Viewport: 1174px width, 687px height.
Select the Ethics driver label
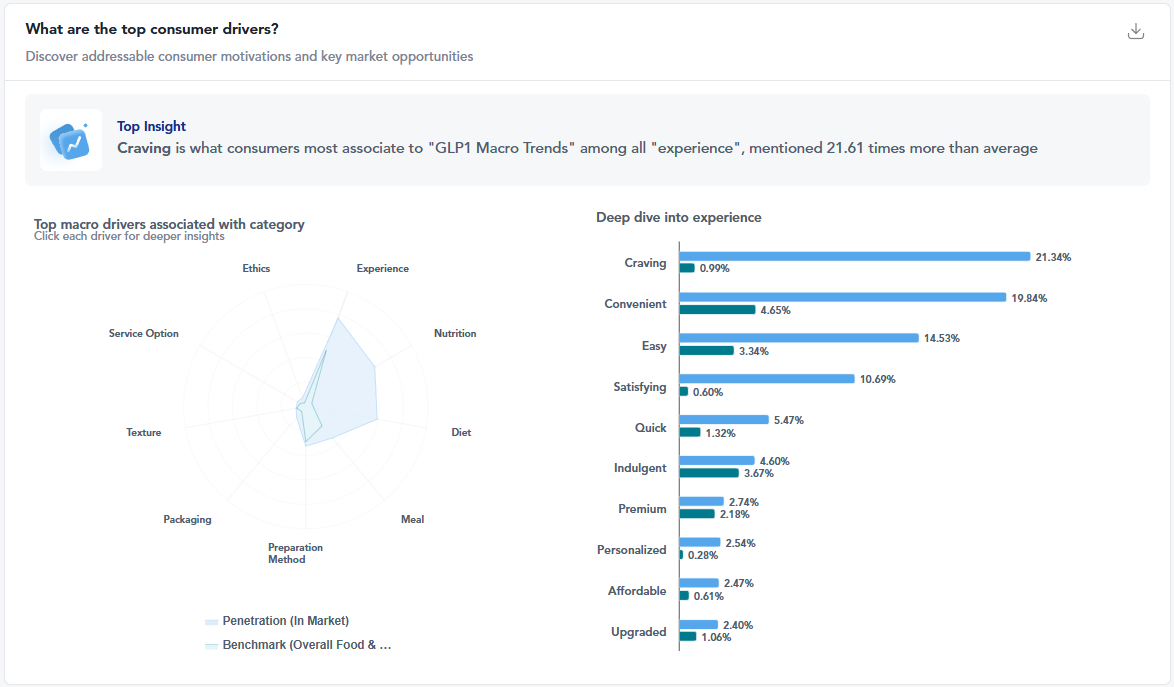tap(256, 269)
